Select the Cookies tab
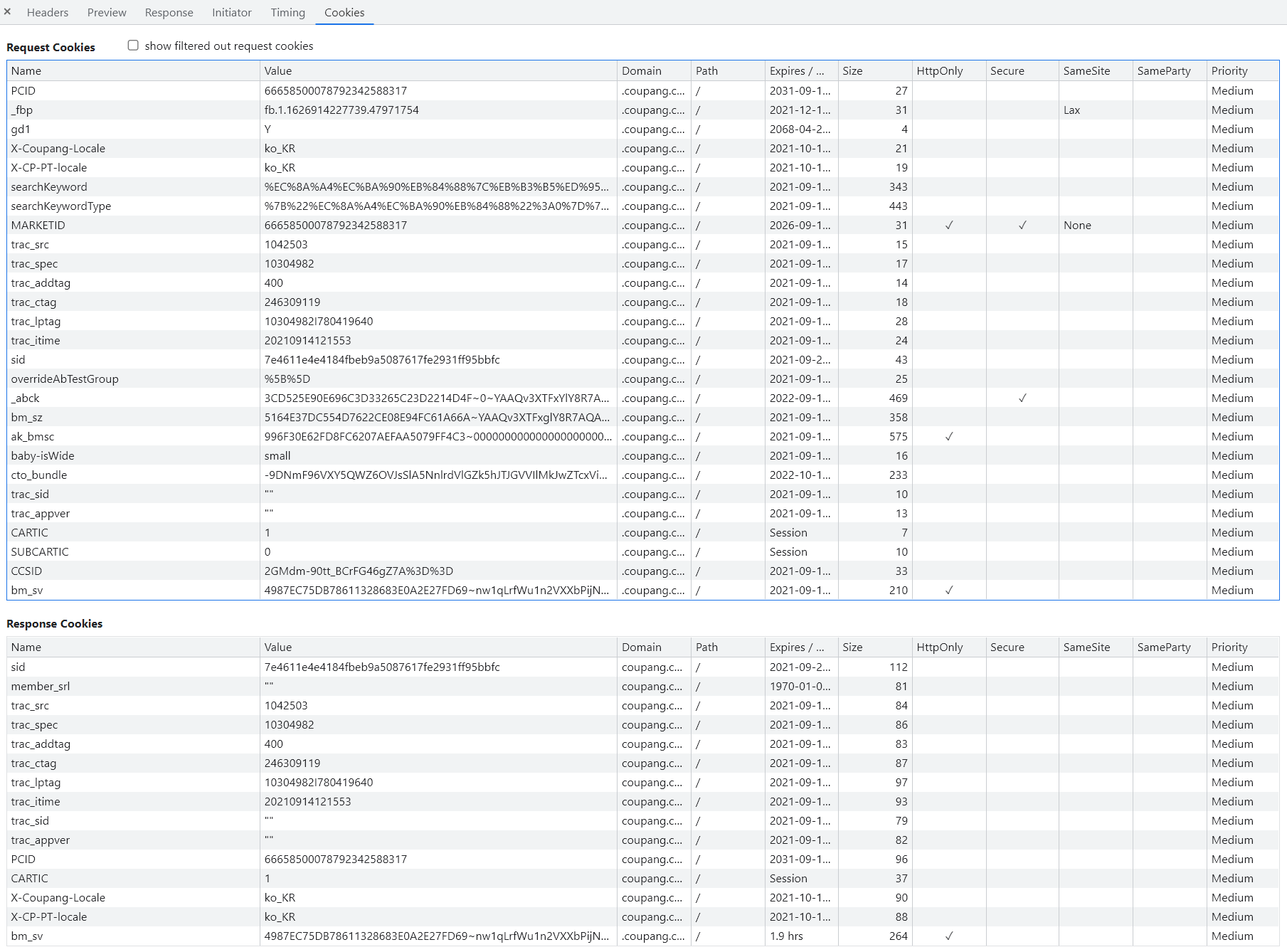 (344, 12)
